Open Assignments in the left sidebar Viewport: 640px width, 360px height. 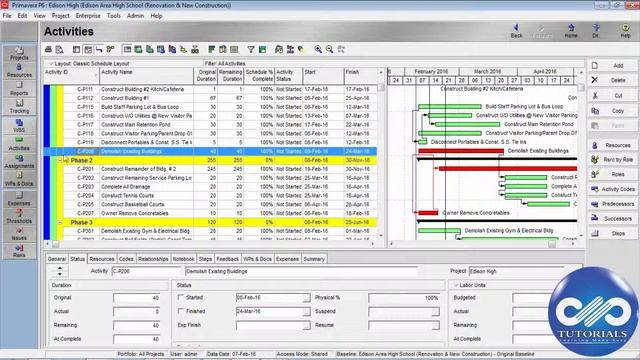tap(19, 162)
